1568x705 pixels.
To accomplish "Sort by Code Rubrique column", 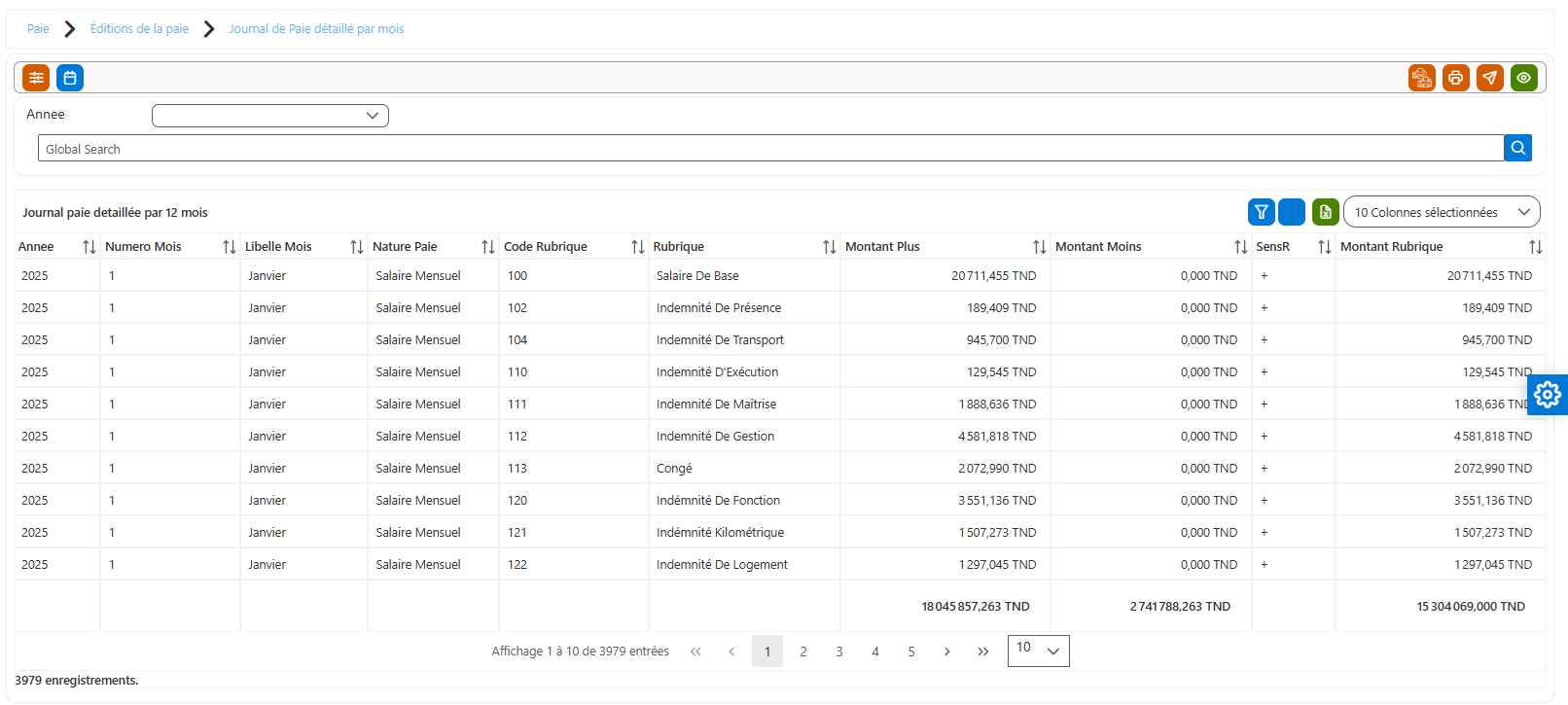I will pos(638,247).
